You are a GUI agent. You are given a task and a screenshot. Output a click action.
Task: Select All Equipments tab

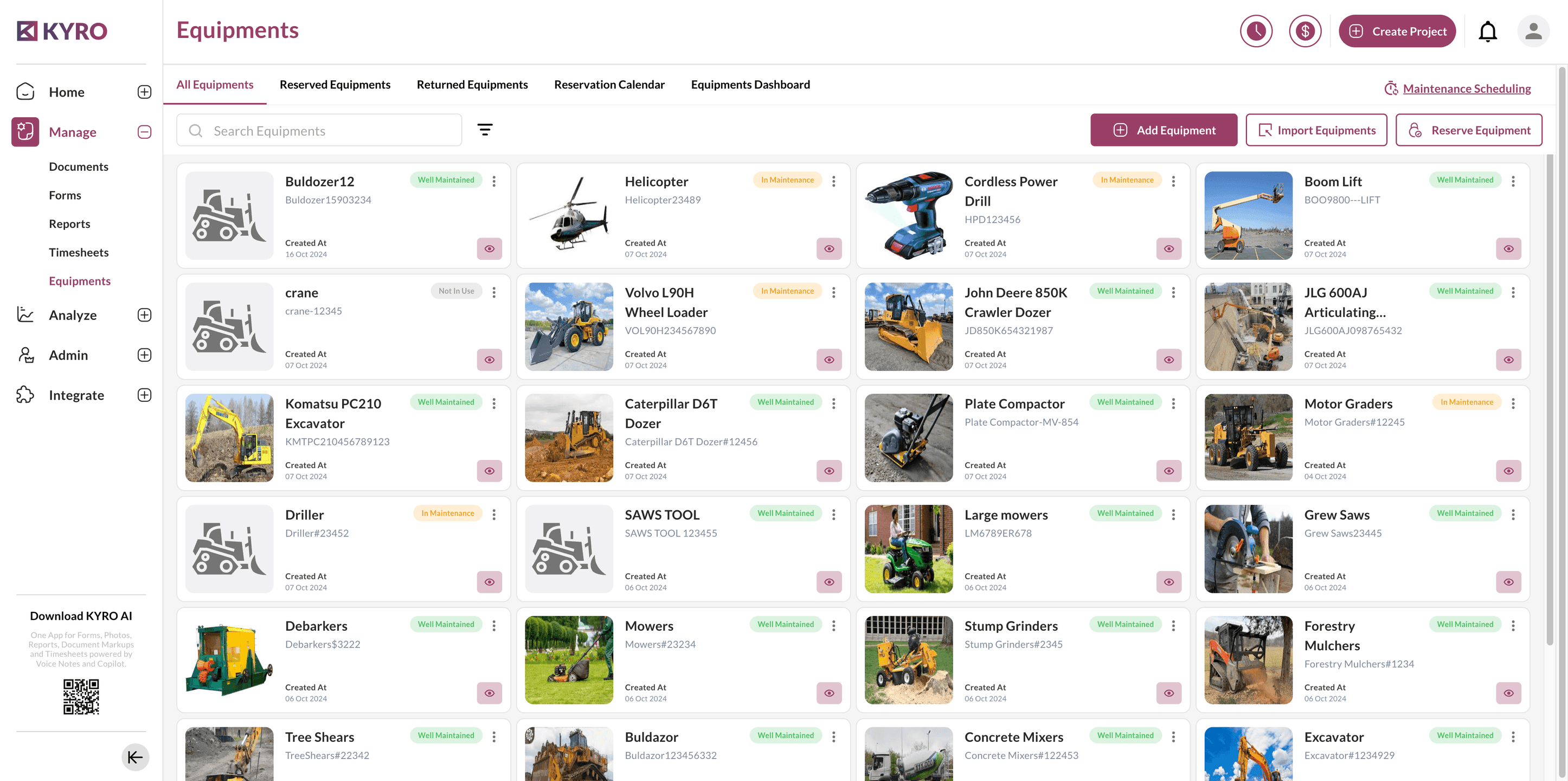214,85
